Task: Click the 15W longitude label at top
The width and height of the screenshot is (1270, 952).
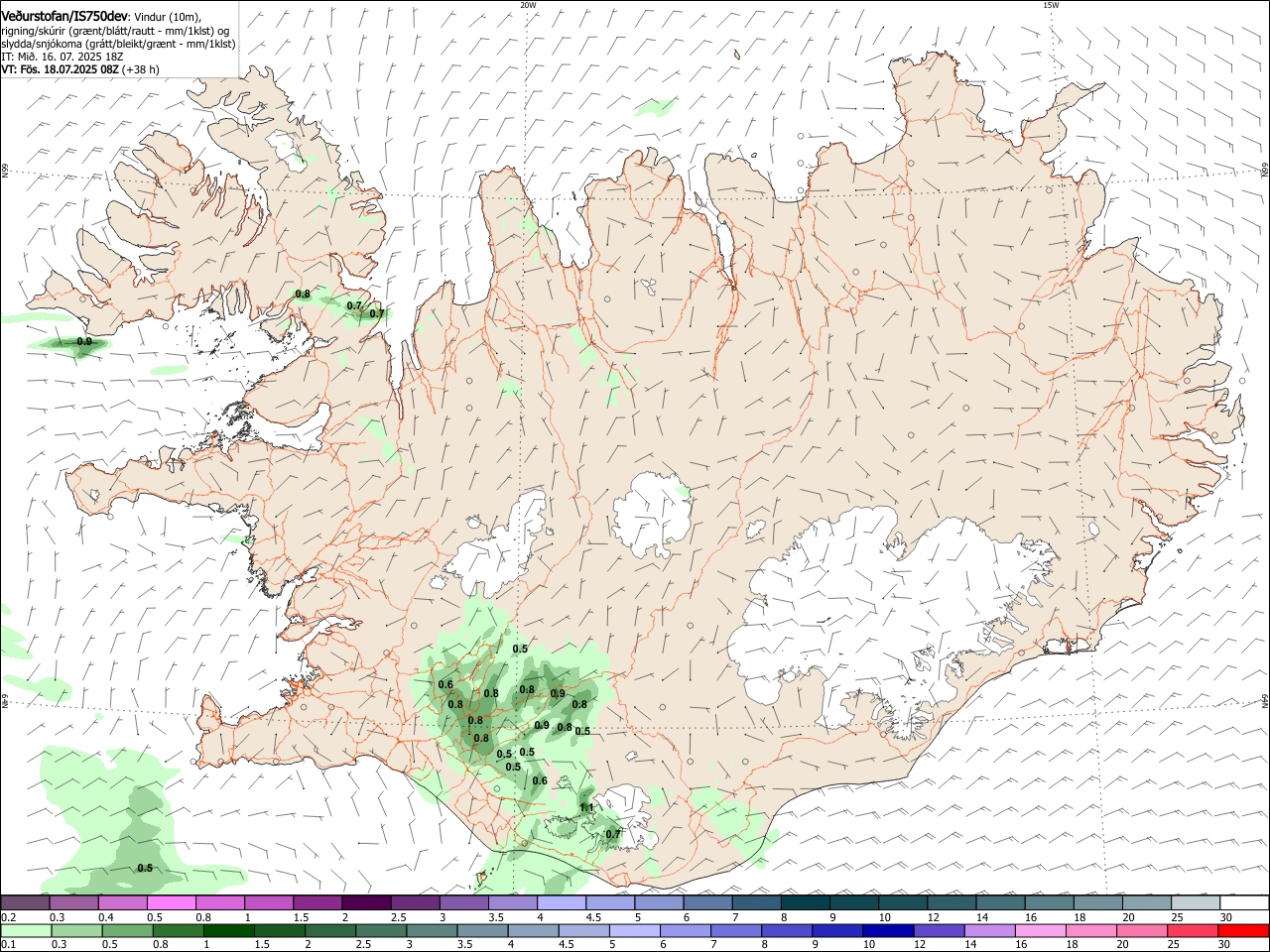Action: (x=1051, y=5)
